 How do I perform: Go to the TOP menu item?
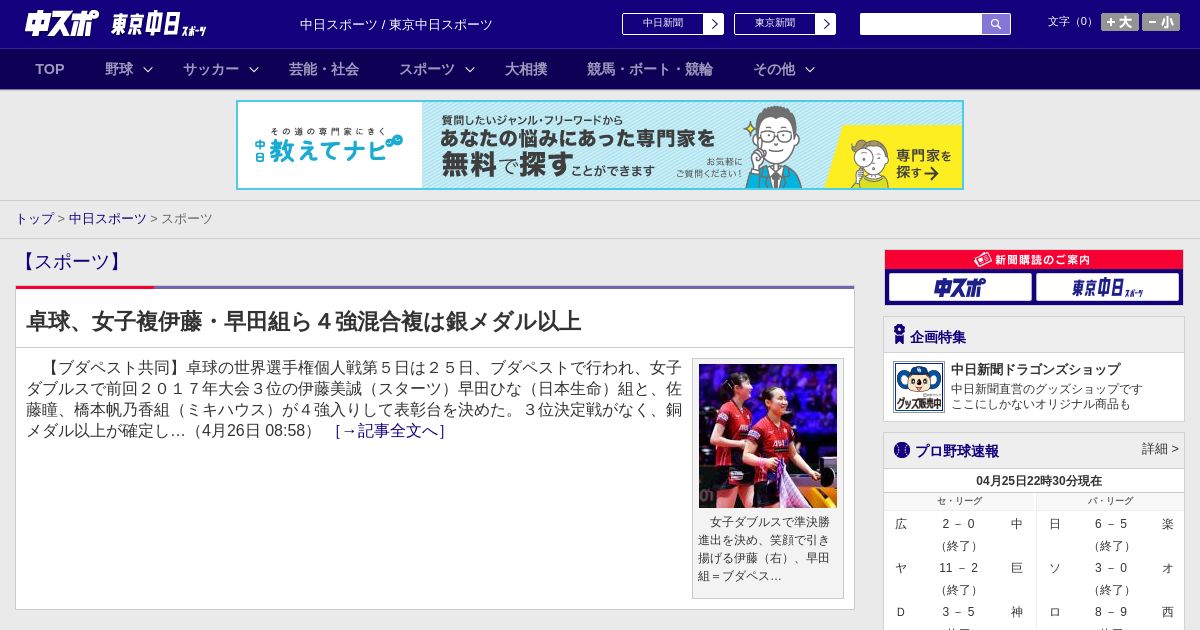50,69
